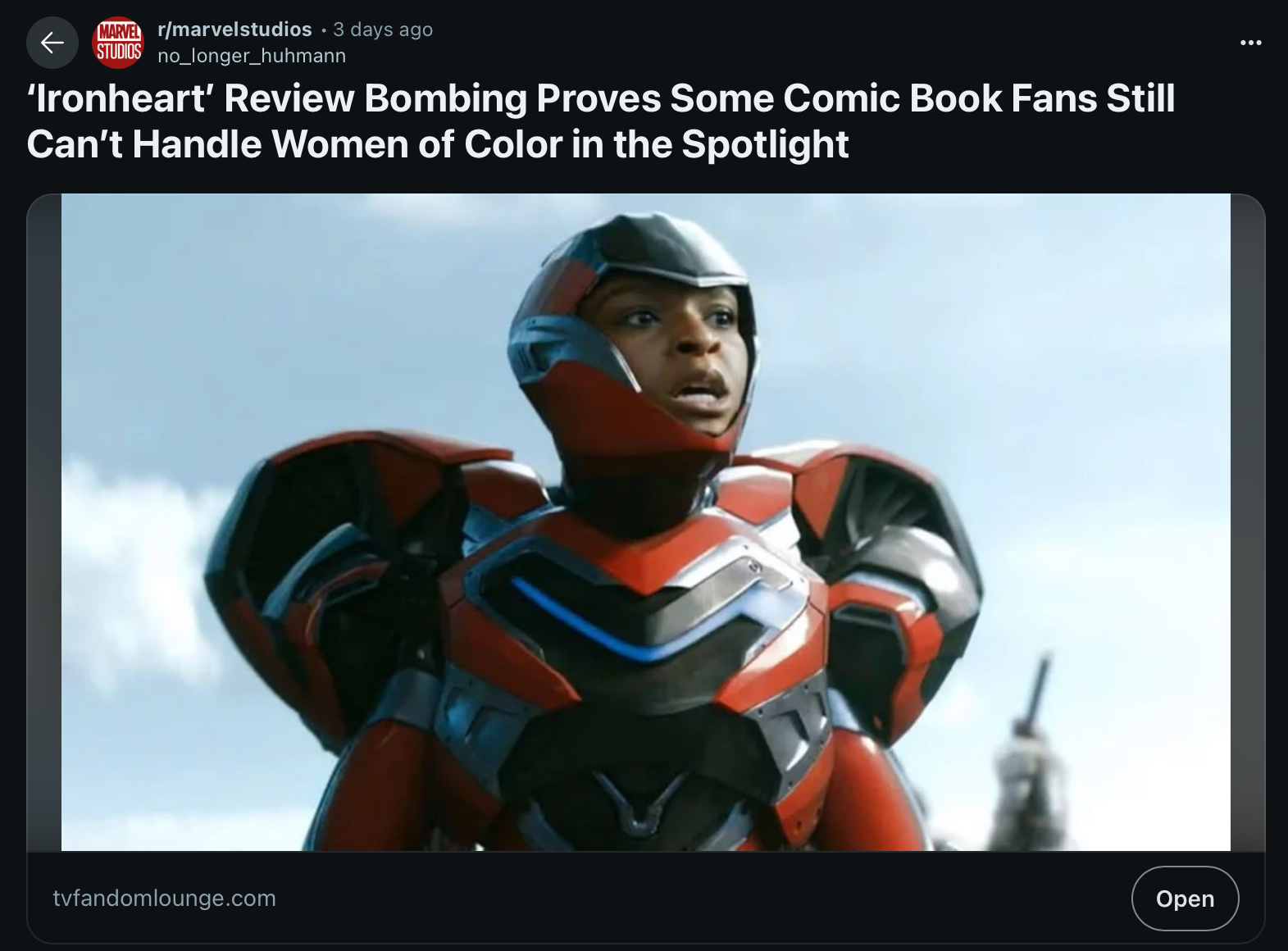Click the Open button on link card
Viewport: 1288px width, 951px height.
point(1185,899)
